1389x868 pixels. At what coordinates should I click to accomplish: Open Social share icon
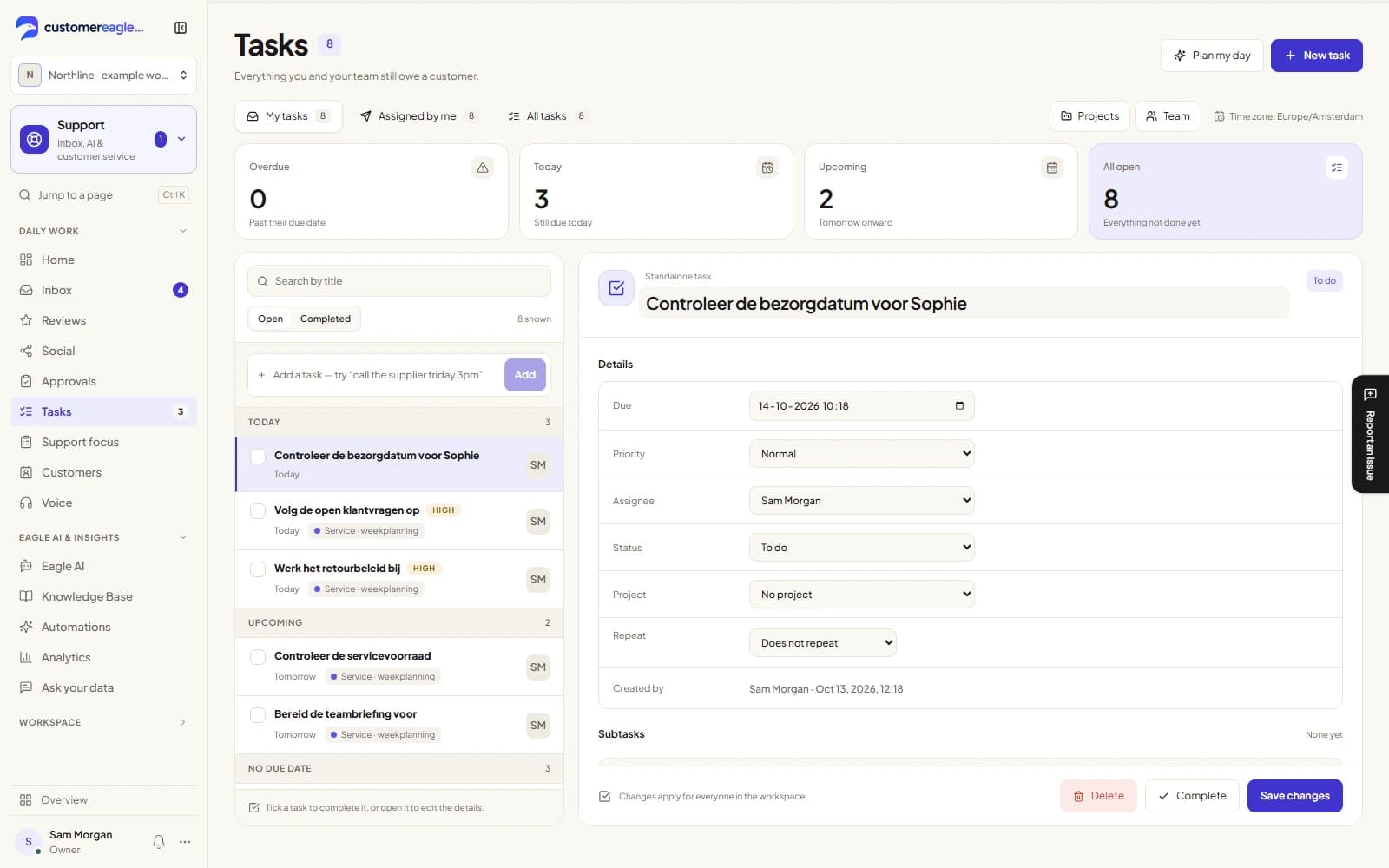(26, 351)
